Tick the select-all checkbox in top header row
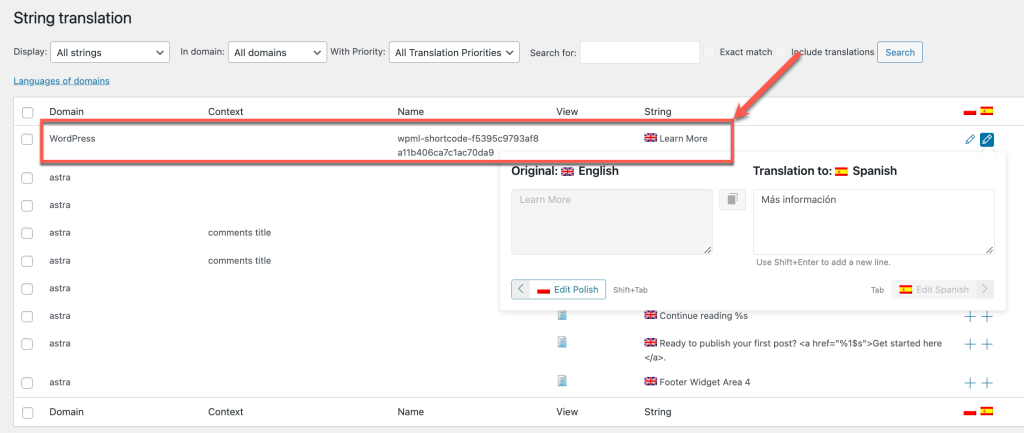This screenshot has width=1024, height=433. pos(28,112)
